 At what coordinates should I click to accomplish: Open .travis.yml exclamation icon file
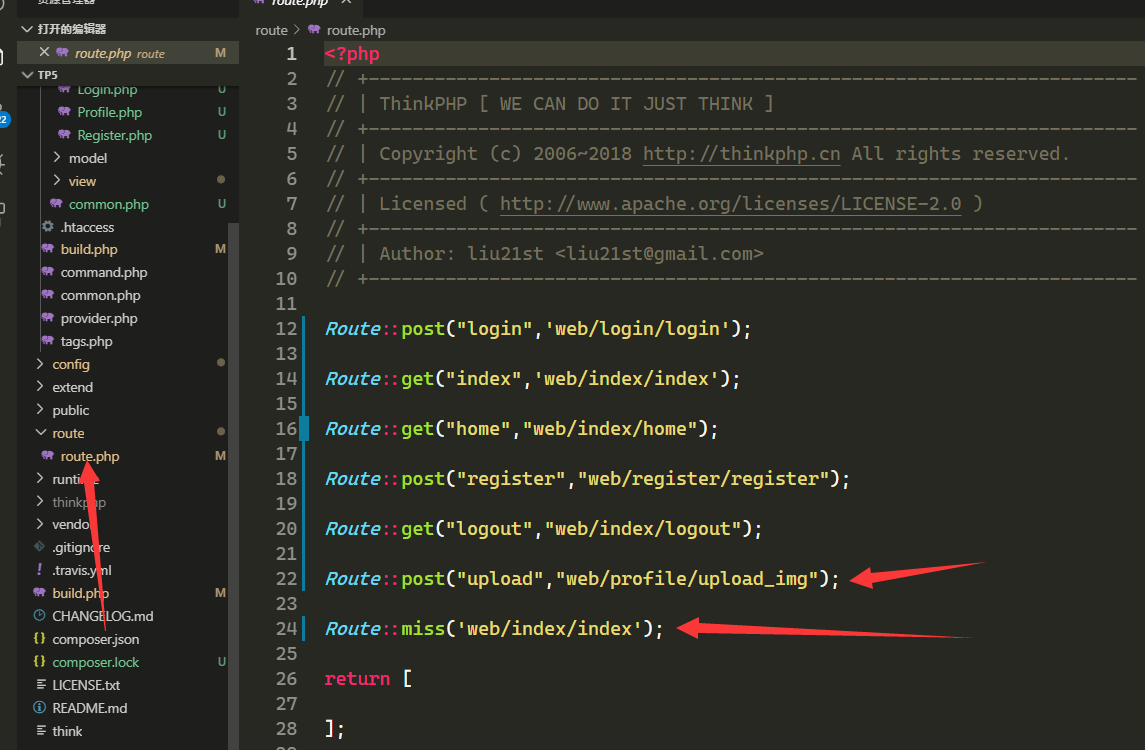[39, 570]
